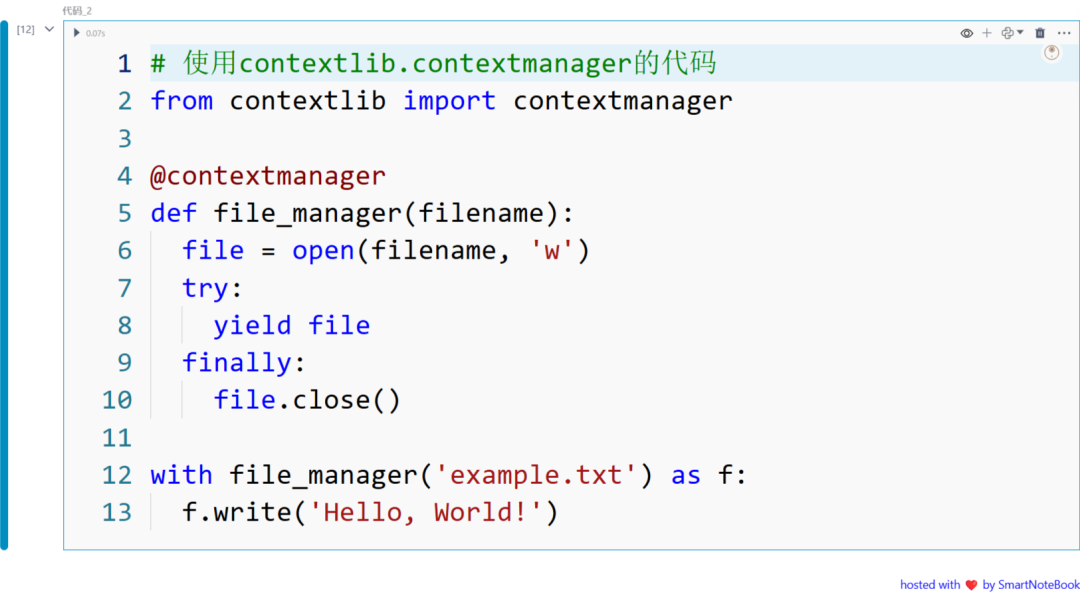Run the code cell with play button
Viewport: 1080px width, 593px height.
(x=76, y=32)
